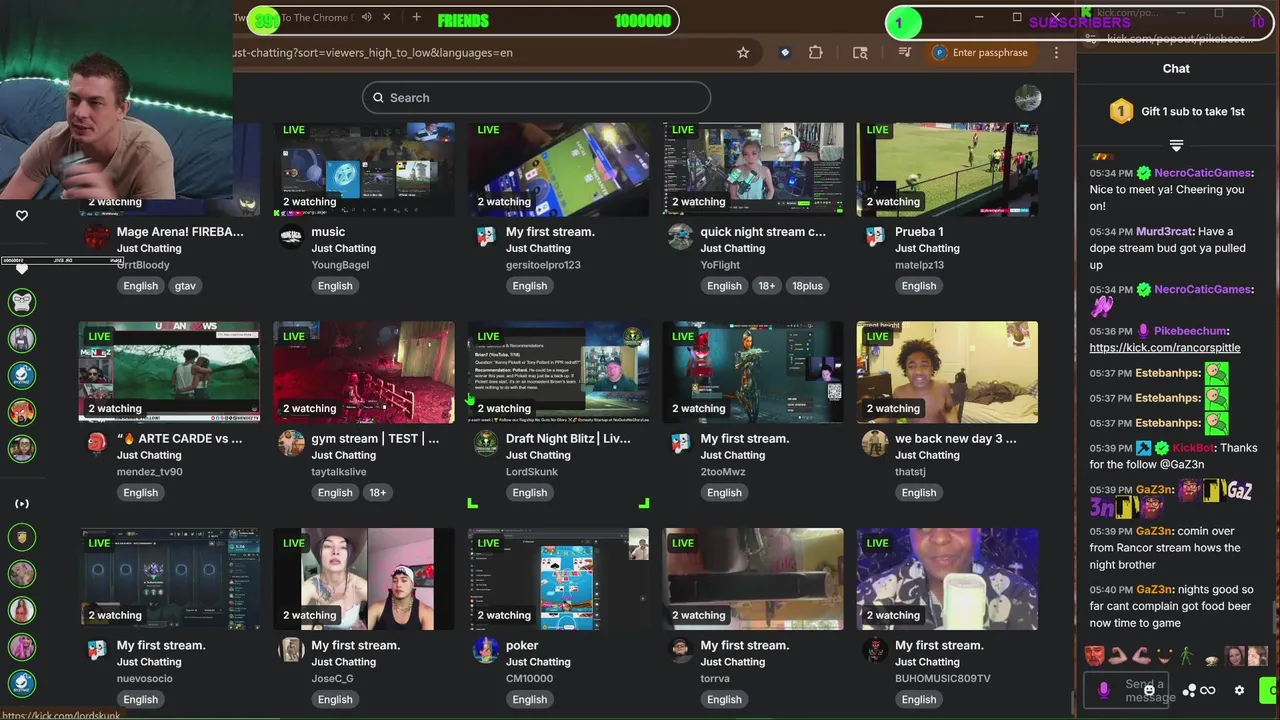
Task: Open the browser search-tabs icon in toolbar
Action: pyautogui.click(x=860, y=53)
